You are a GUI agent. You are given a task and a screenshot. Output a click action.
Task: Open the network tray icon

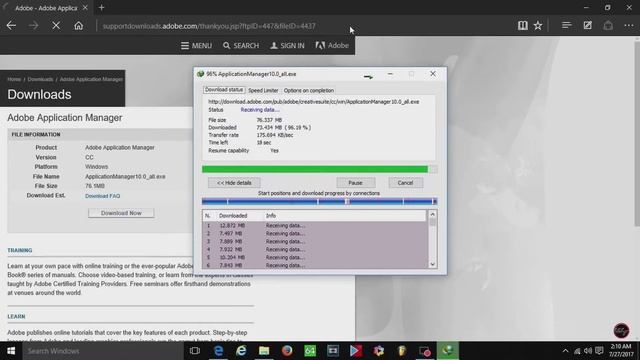577,351
